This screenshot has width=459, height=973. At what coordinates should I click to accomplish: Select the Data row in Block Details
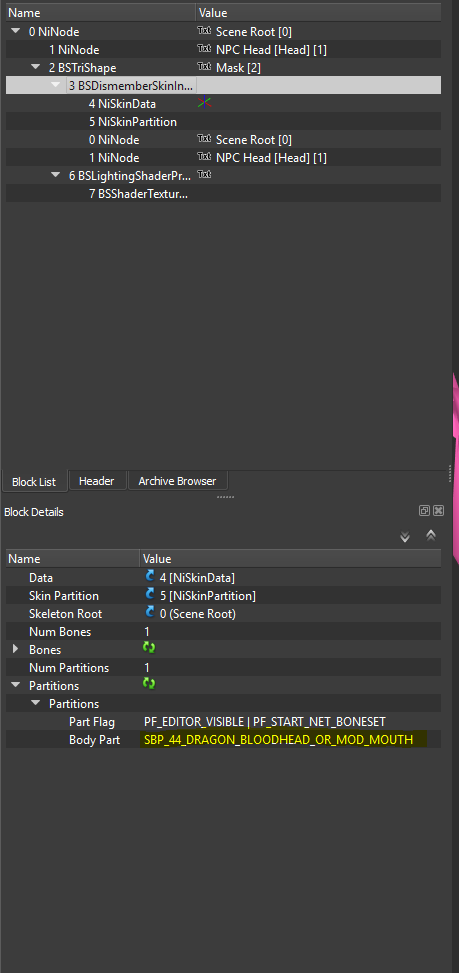[223, 577]
